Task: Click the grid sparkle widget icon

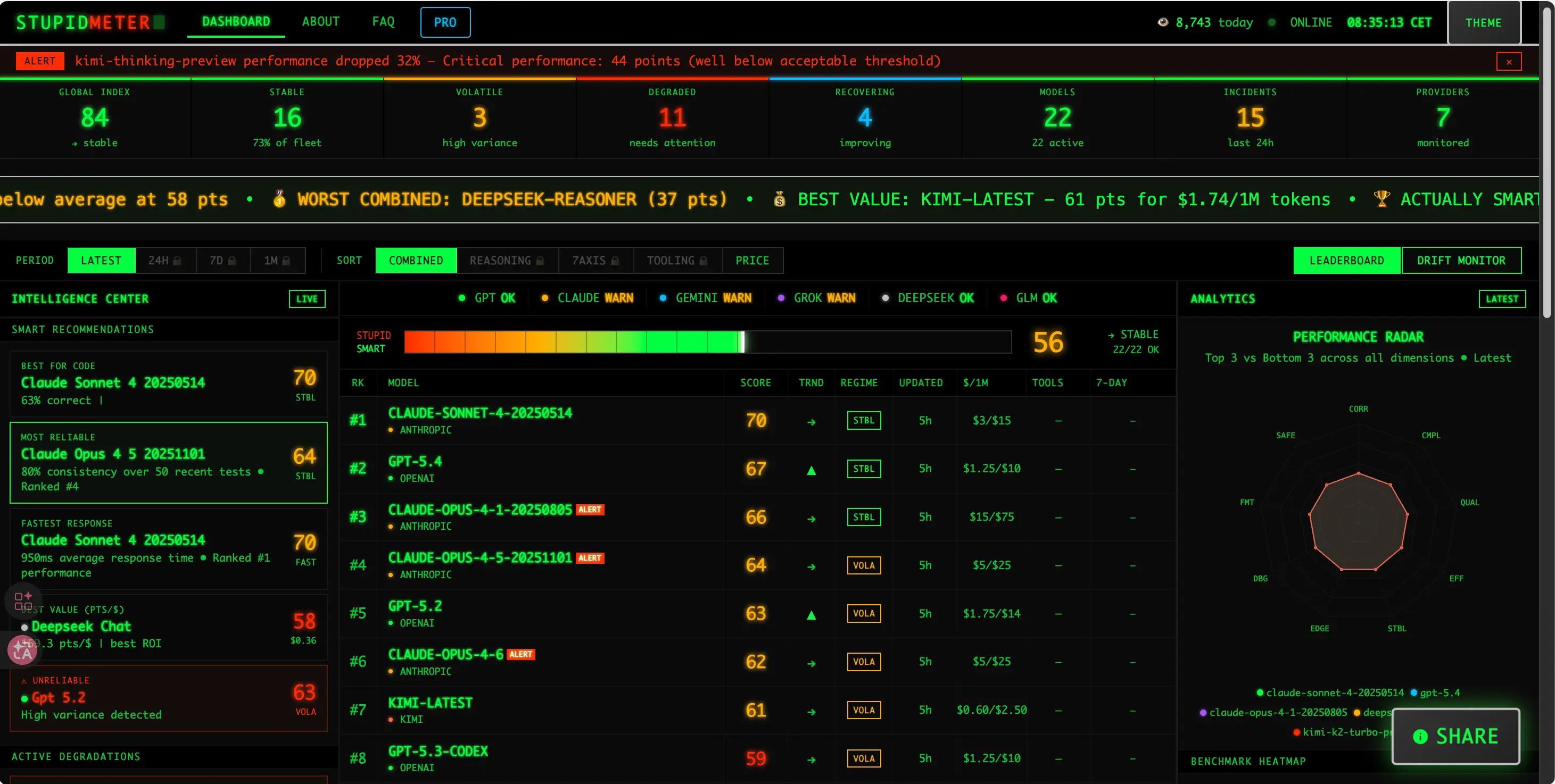Action: [x=23, y=600]
